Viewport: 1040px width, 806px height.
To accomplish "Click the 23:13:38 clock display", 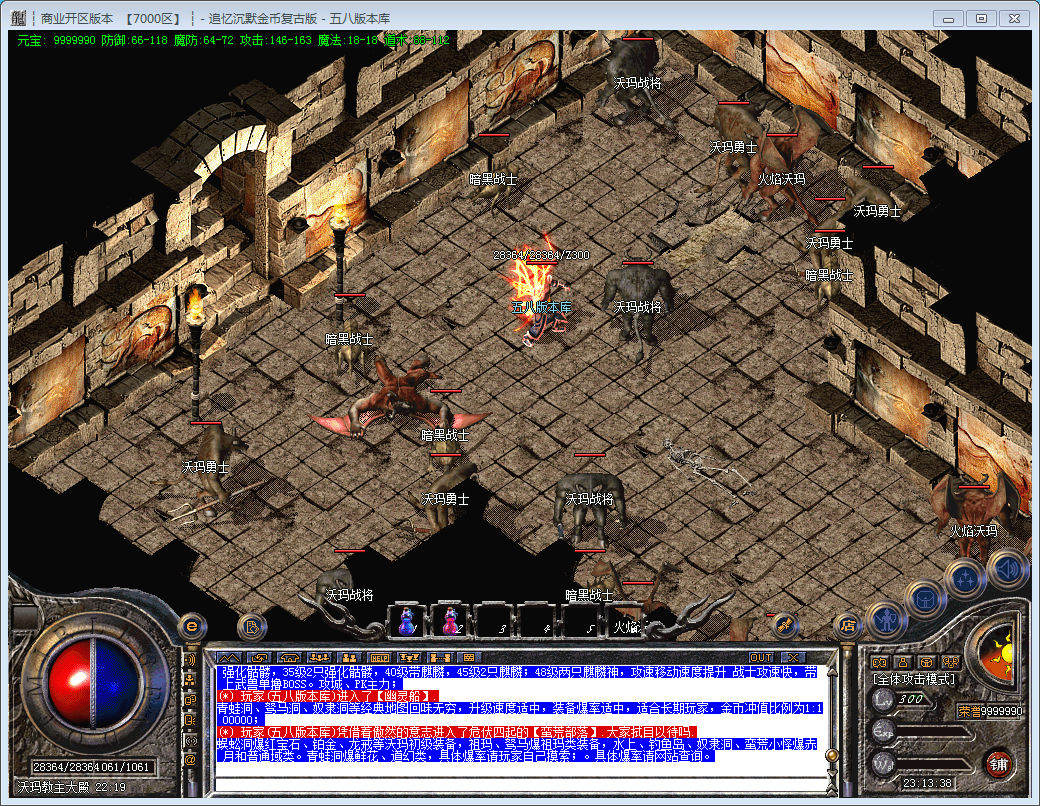I will tap(927, 783).
